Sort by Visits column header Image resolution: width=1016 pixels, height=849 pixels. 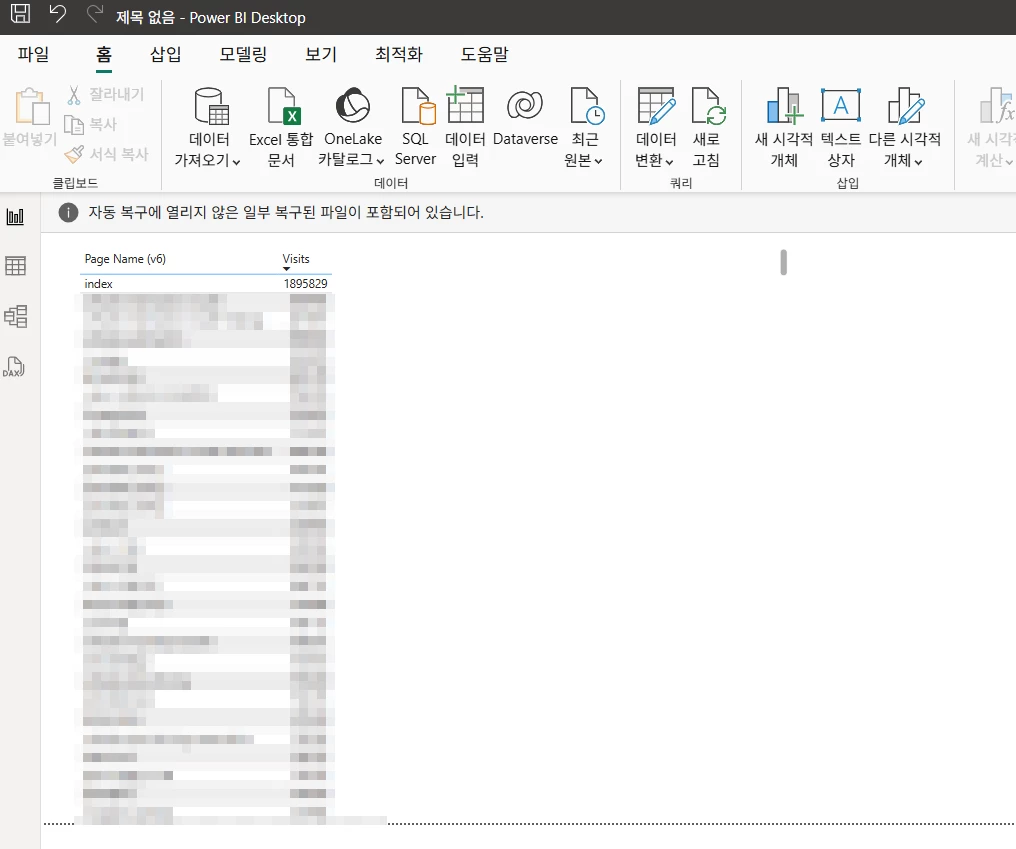[296, 259]
